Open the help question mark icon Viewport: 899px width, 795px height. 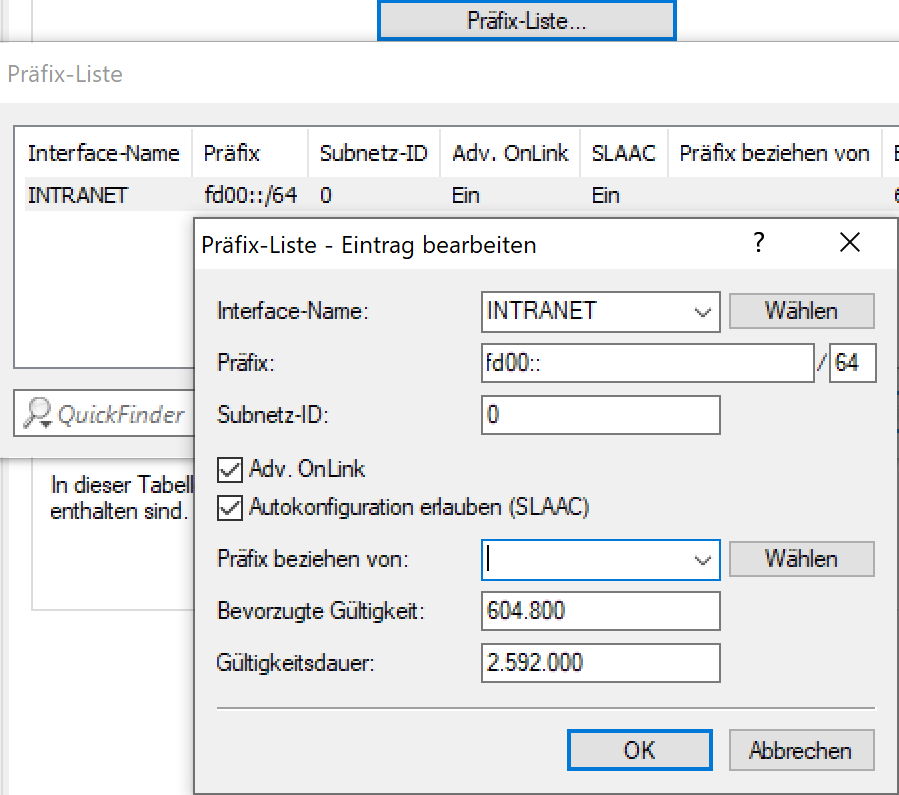(x=758, y=243)
